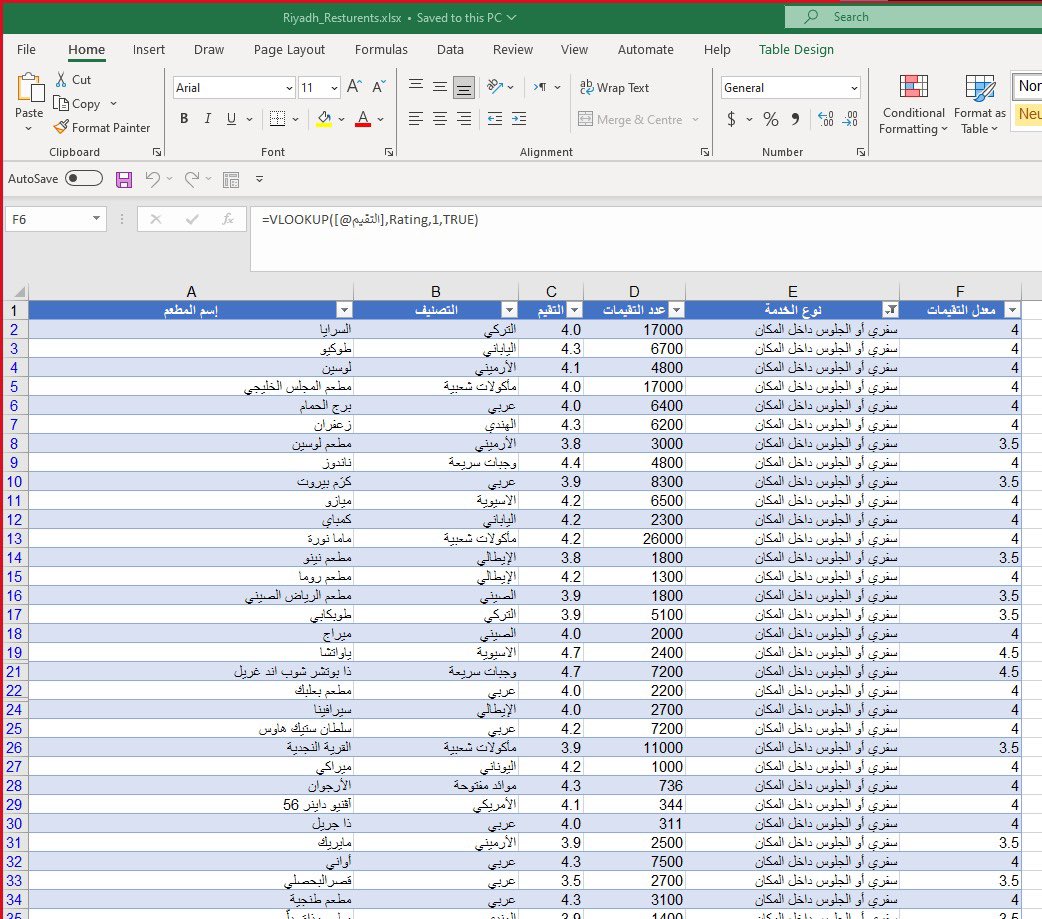Open the Table Design tab
1042x919 pixels.
796,49
